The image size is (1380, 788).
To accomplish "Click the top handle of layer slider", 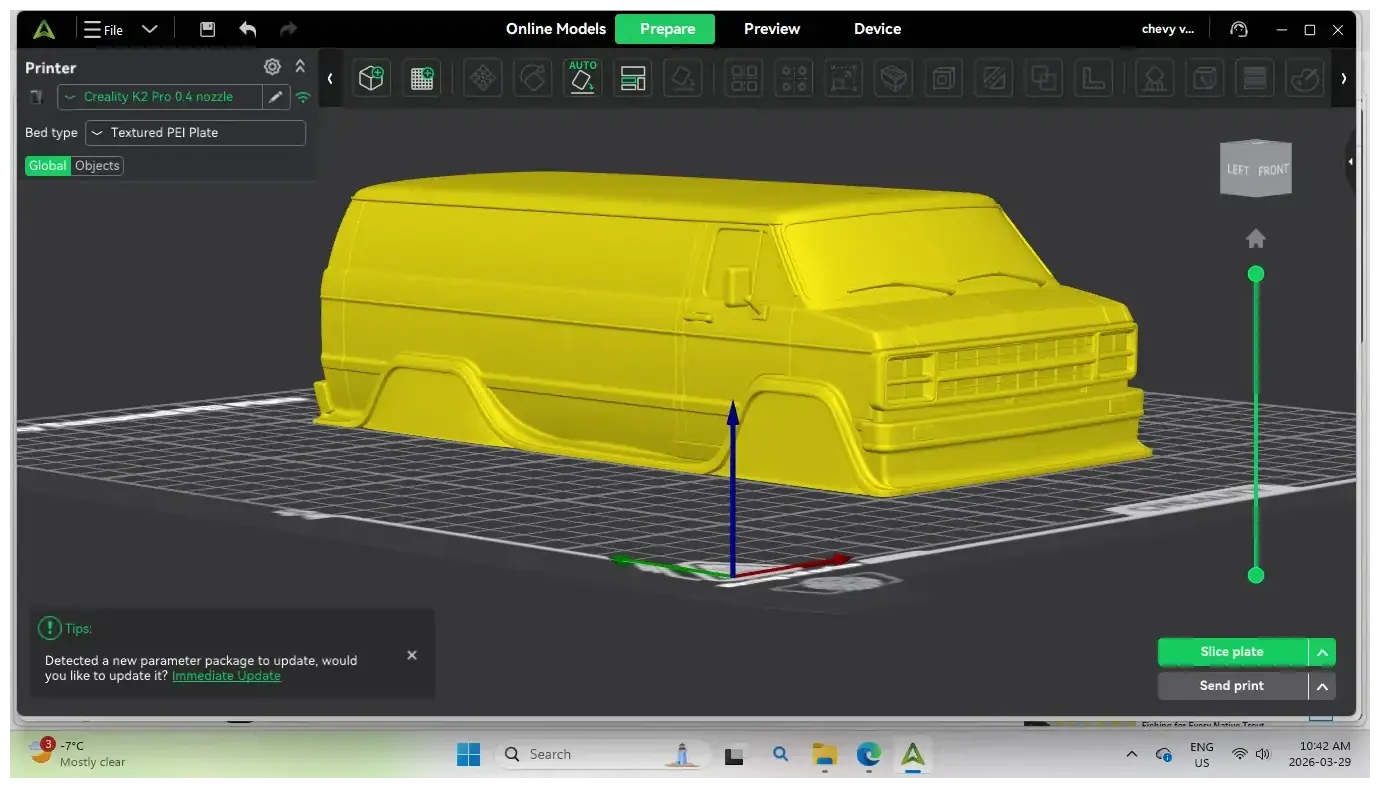I will pos(1256,274).
